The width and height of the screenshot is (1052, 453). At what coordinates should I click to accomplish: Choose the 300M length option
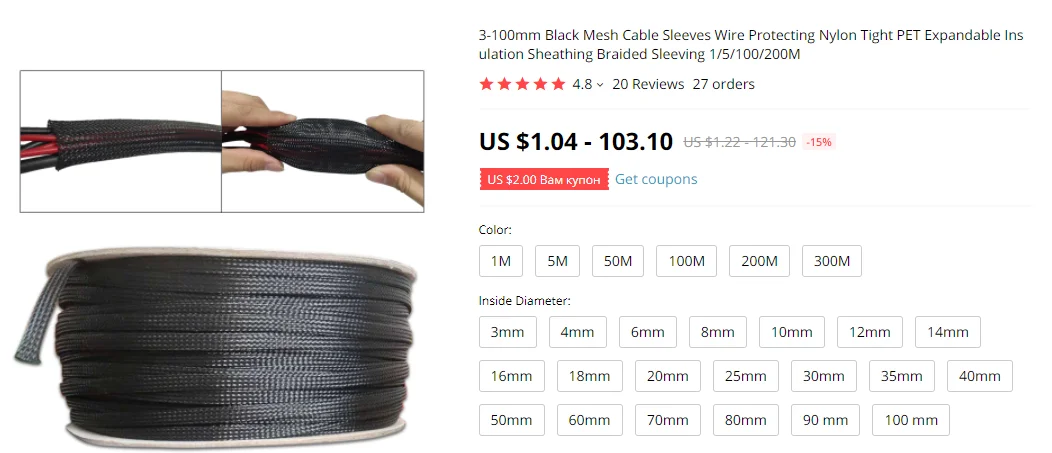pos(832,261)
